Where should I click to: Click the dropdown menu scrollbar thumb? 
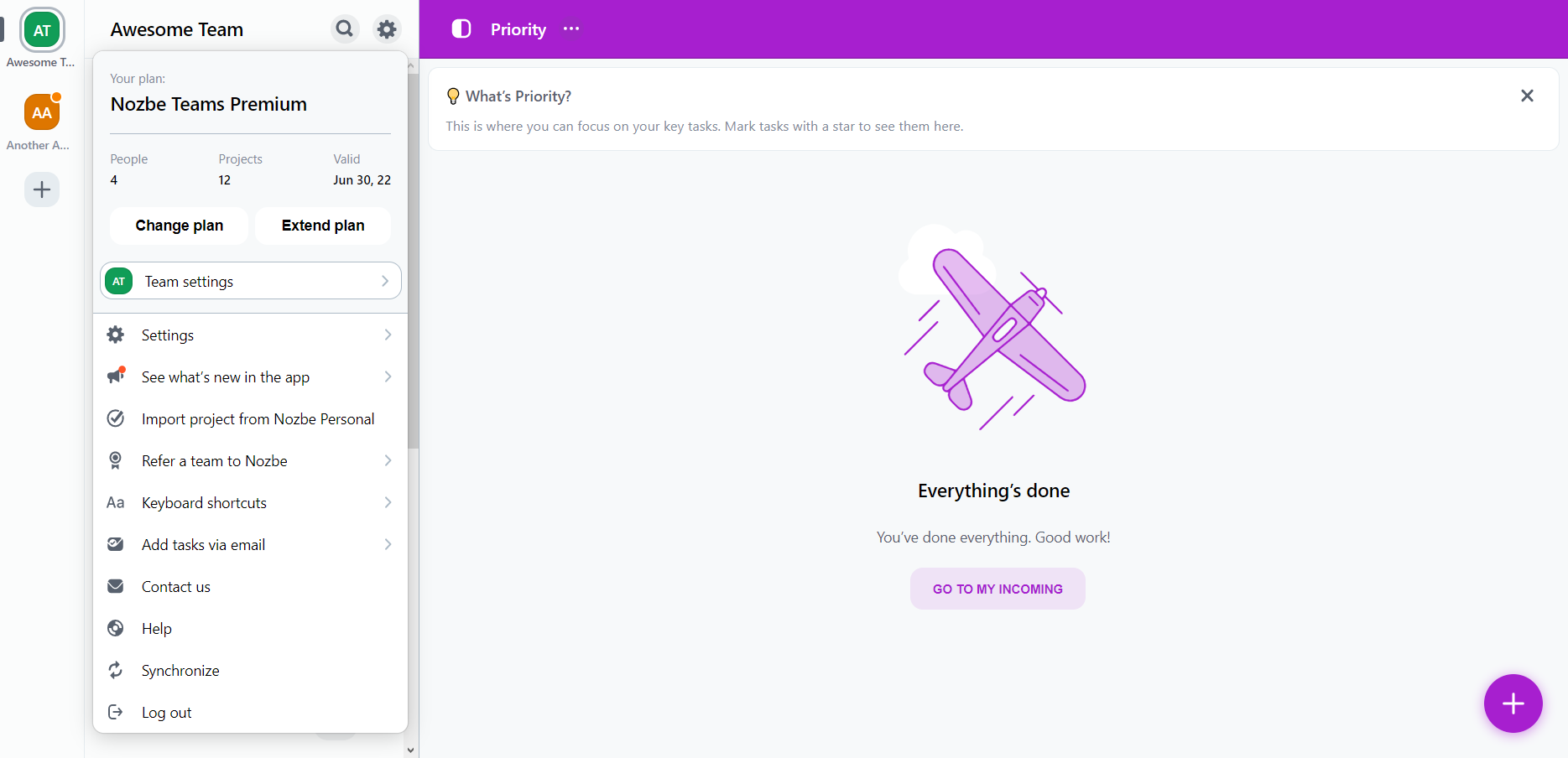[x=413, y=260]
